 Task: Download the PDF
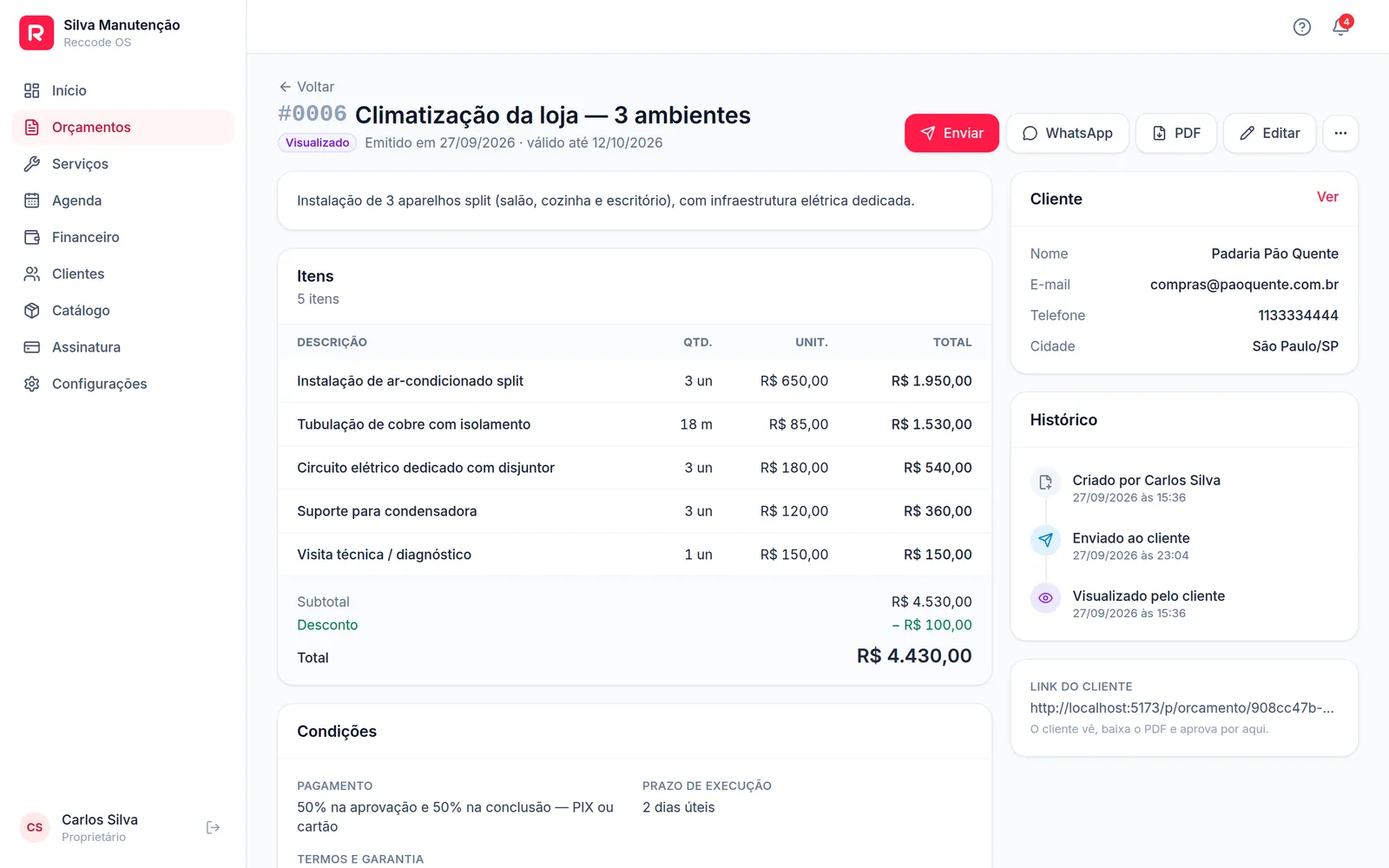[x=1176, y=133]
